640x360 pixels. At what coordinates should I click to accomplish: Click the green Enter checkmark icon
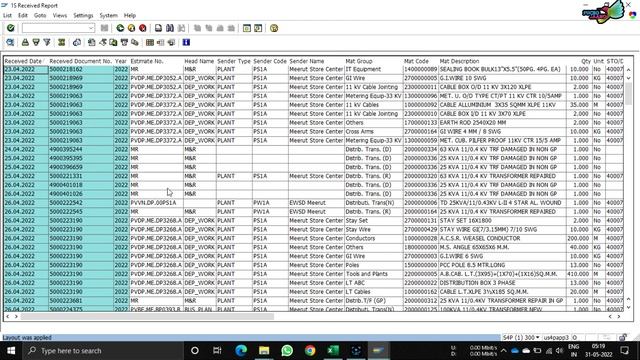11,28
